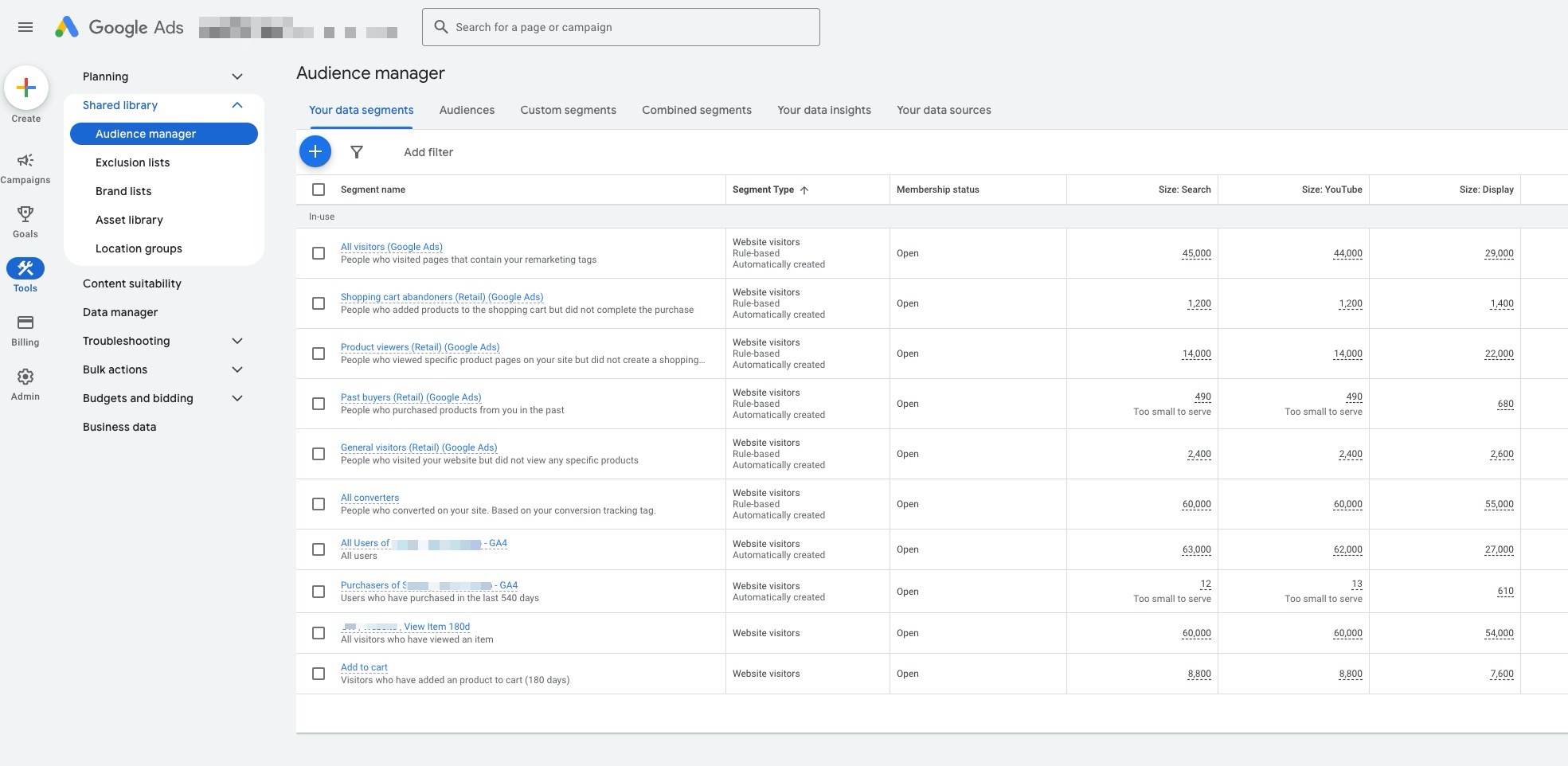1568x766 pixels.
Task: Open Brand lists in sidebar
Action: point(123,191)
